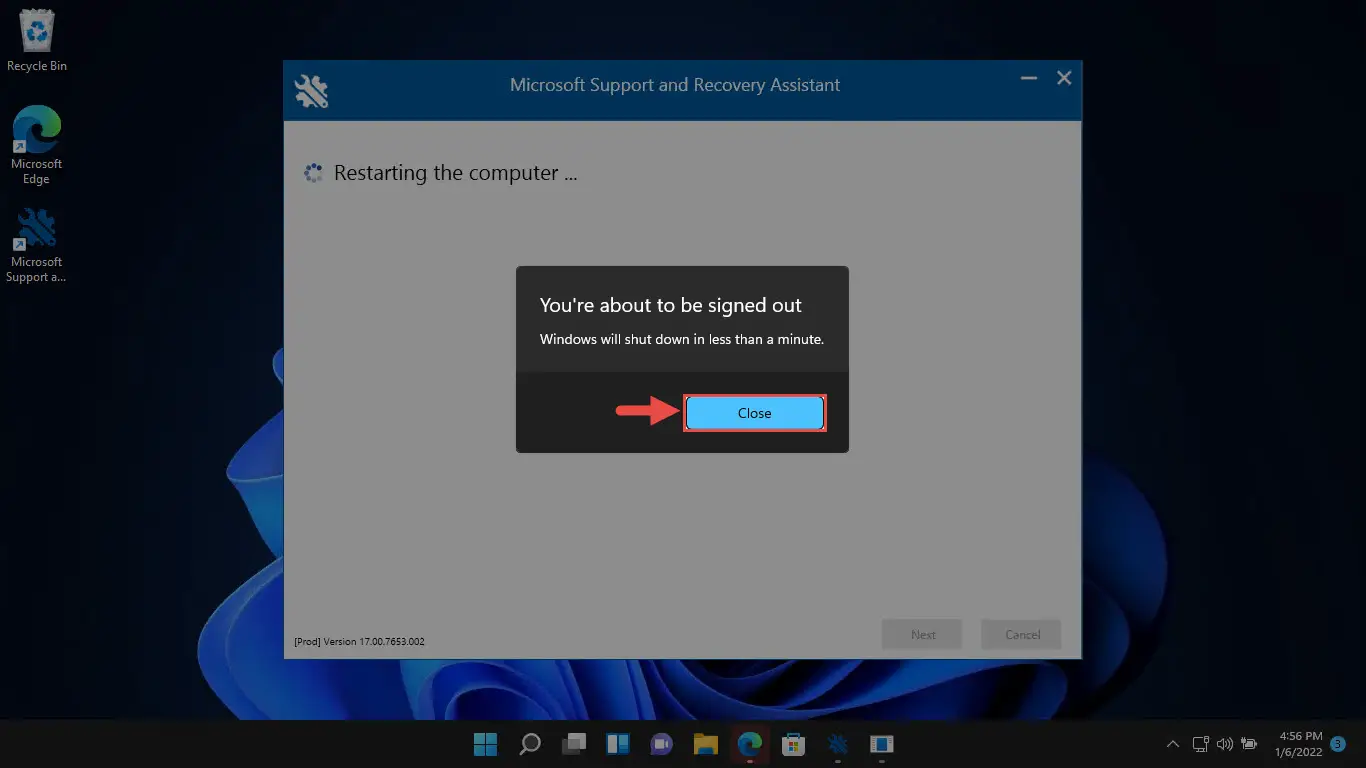The height and width of the screenshot is (768, 1366).
Task: Open the Recycle Bin desktop icon
Action: [37, 41]
